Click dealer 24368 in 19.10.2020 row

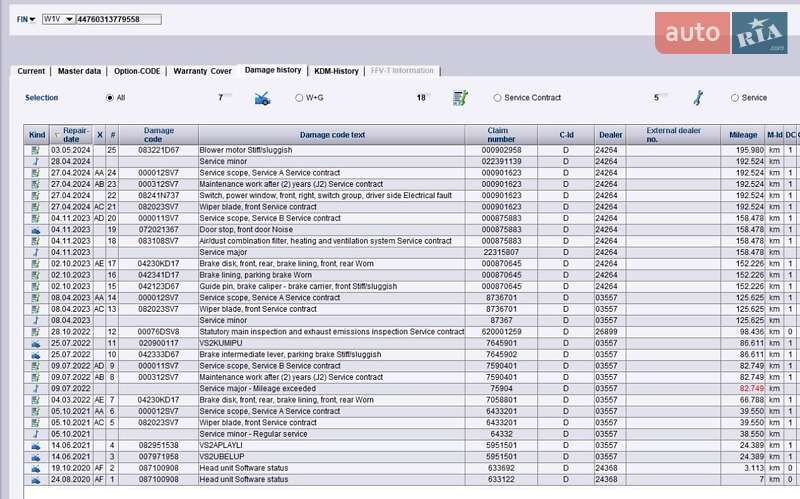click(x=606, y=468)
